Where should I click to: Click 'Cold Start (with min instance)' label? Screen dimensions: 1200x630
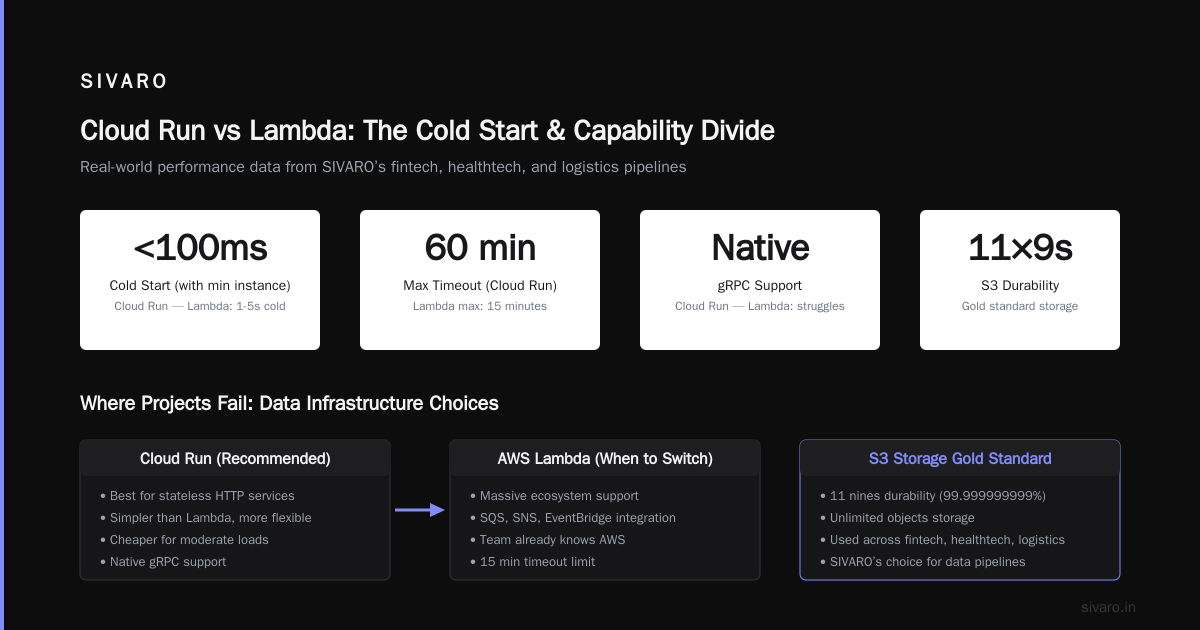click(x=200, y=286)
